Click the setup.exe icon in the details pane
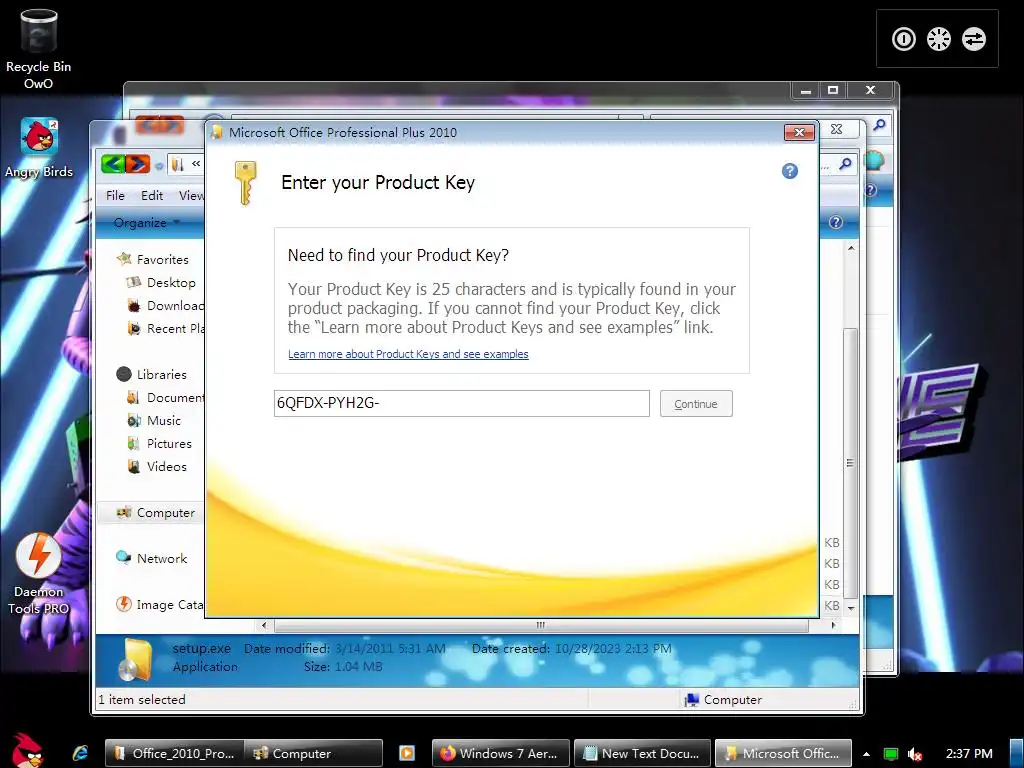Viewport: 1024px width, 768px height. click(135, 660)
